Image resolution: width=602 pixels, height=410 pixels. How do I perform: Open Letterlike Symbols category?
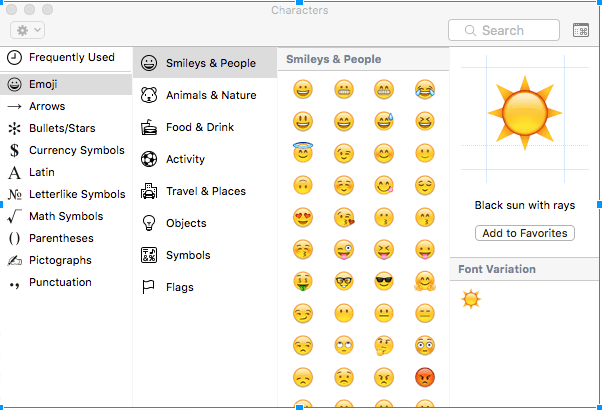(x=66, y=194)
